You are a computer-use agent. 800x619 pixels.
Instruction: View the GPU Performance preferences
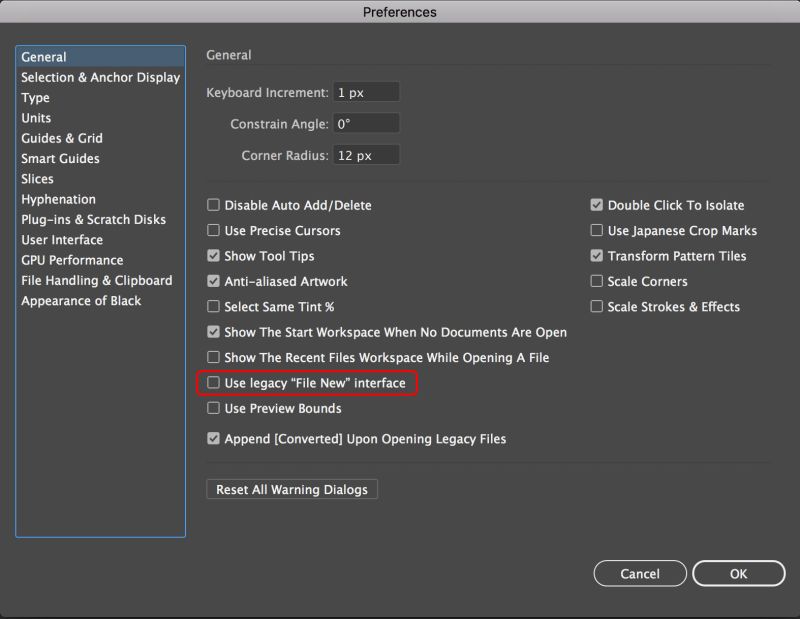(x=66, y=260)
